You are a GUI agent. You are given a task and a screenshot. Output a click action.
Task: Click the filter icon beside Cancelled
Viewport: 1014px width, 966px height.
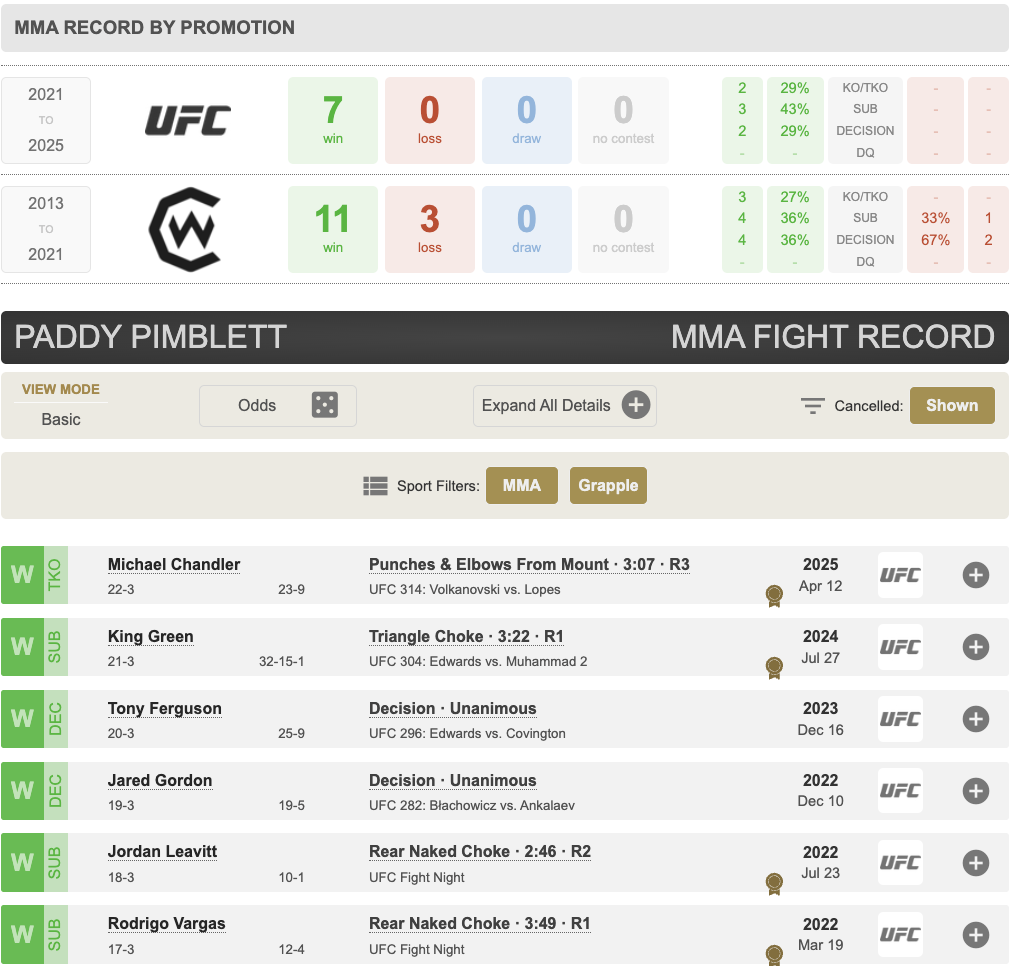pos(812,406)
